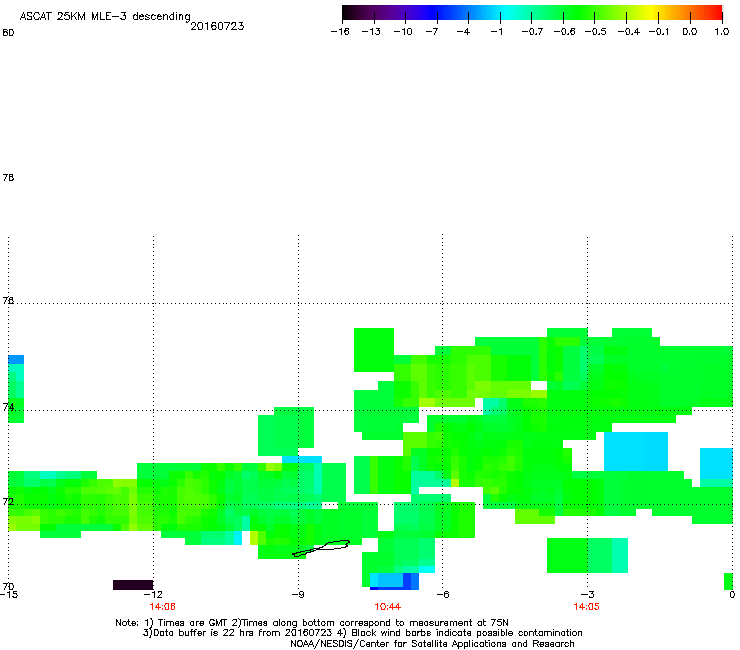
Task: Click the "-16" colorbar tick label
Action: tap(340, 32)
